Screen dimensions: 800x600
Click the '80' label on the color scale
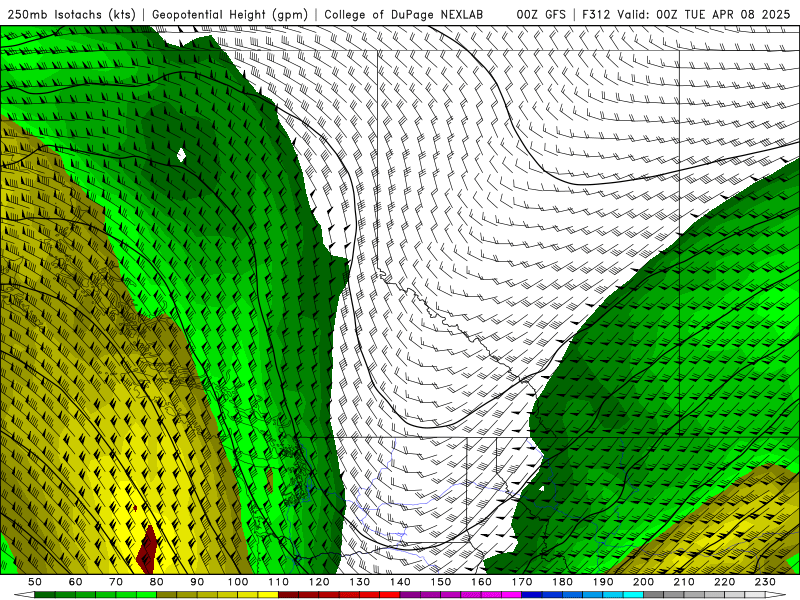(157, 582)
